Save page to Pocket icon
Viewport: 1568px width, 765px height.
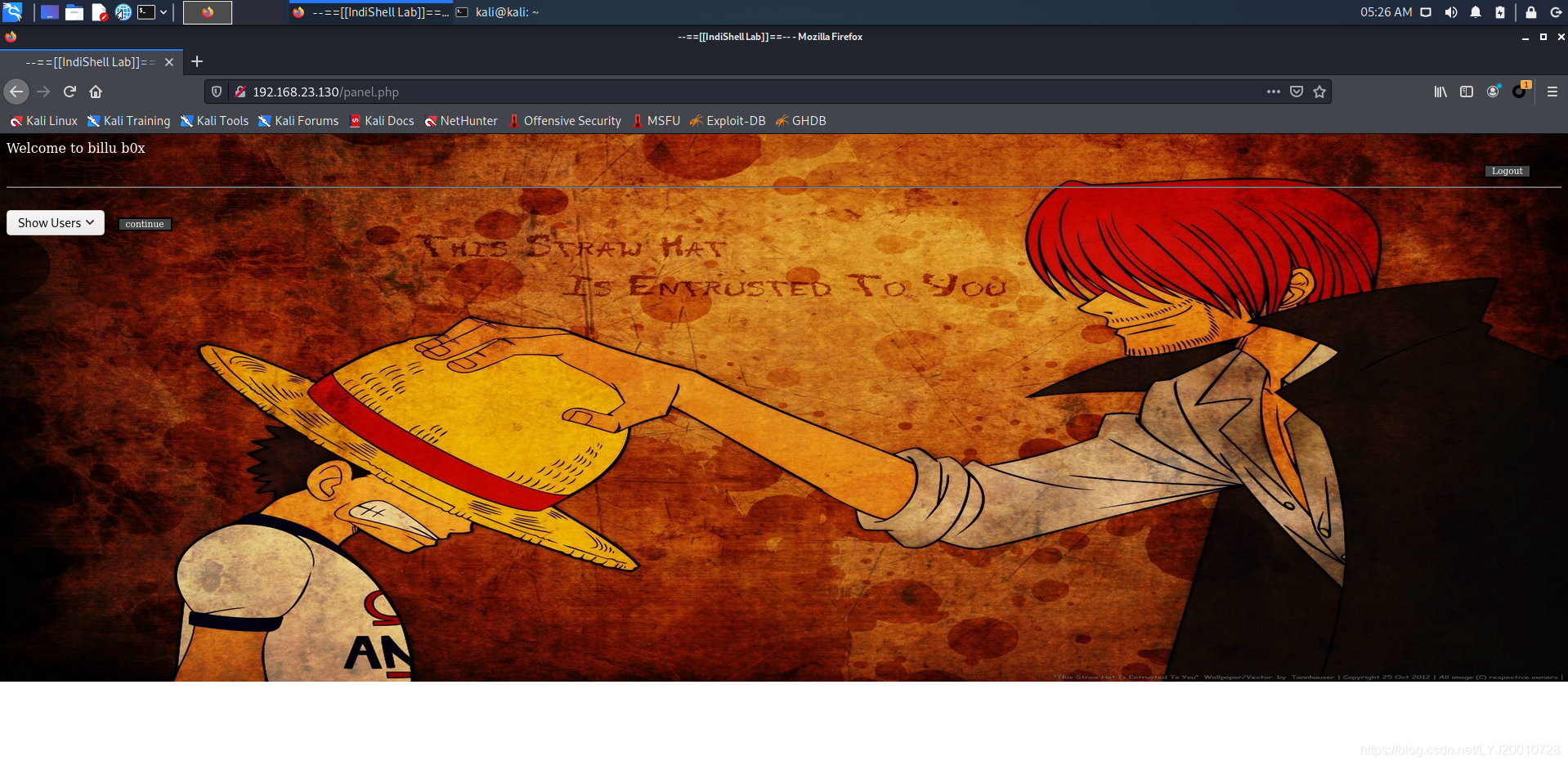[1297, 92]
